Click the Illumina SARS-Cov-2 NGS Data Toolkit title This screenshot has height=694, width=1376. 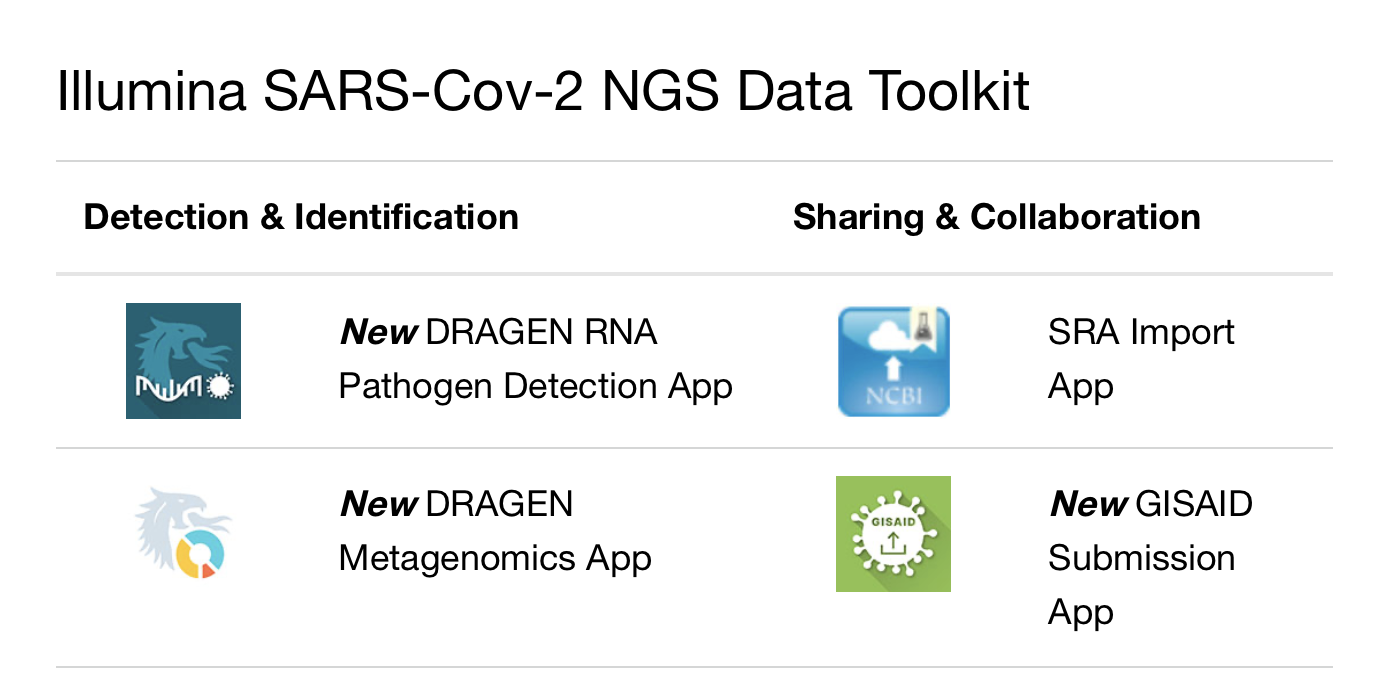point(543,91)
